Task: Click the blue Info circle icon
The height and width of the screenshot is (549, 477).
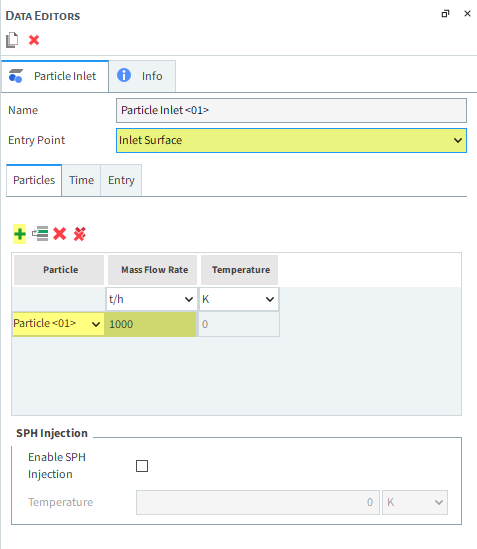Action: pos(124,75)
